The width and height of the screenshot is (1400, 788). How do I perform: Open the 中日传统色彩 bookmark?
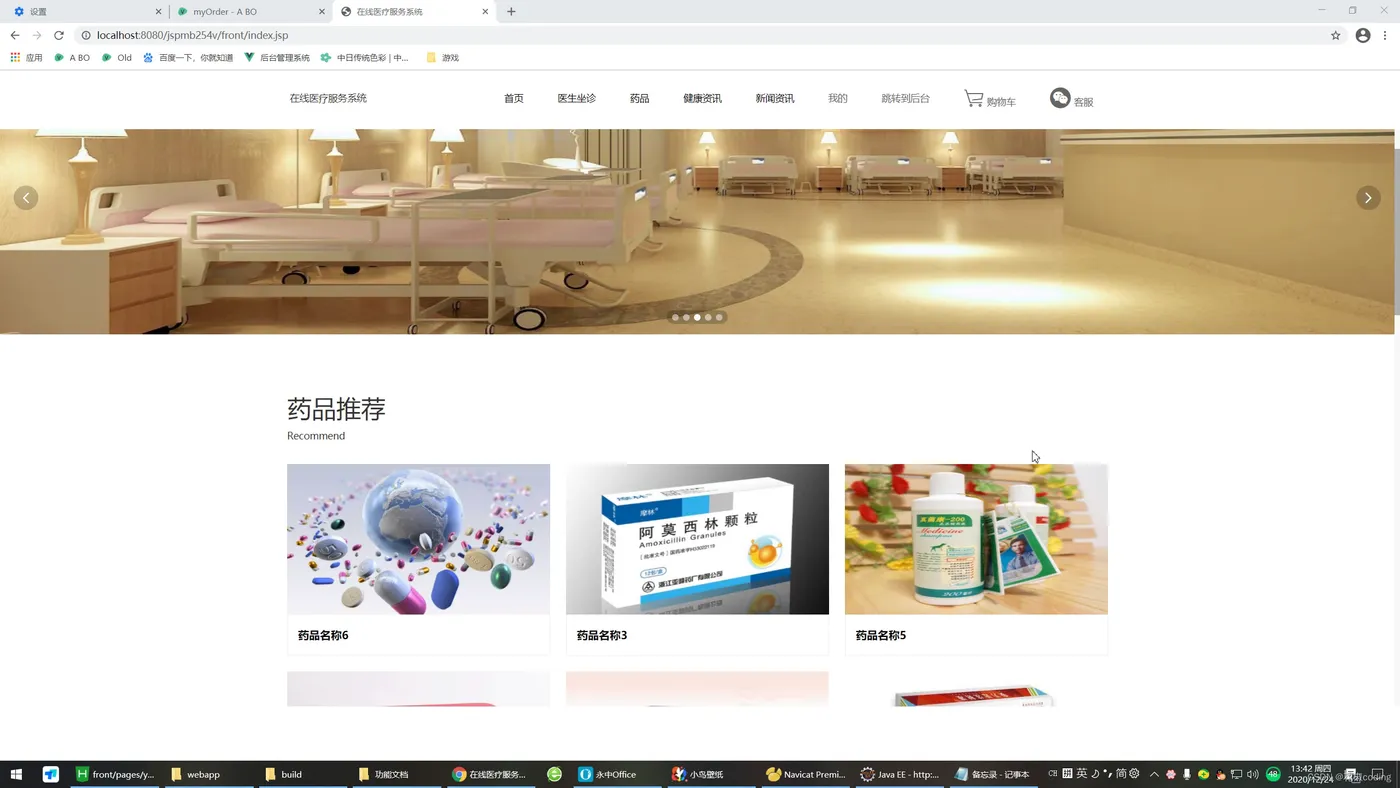[365, 58]
